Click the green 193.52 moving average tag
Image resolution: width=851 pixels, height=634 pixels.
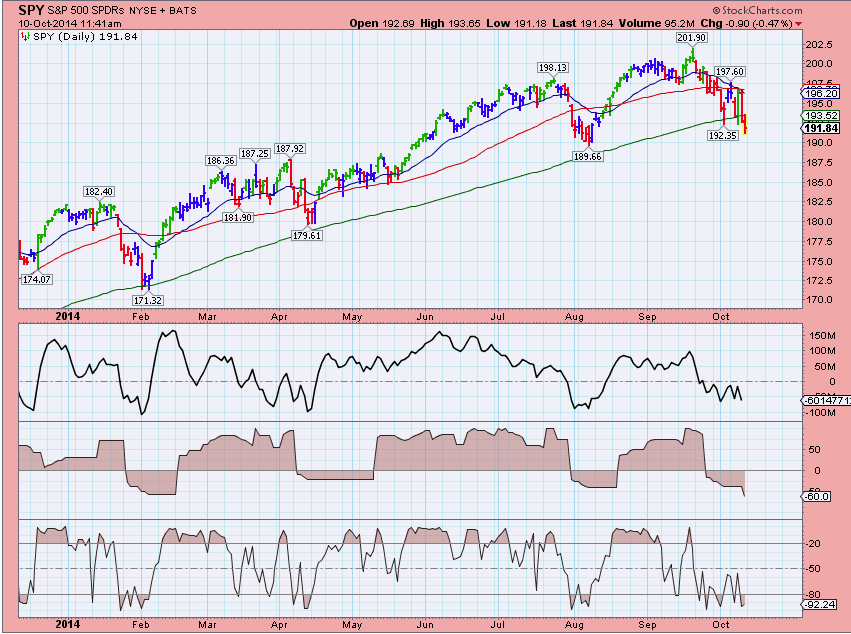(x=821, y=116)
